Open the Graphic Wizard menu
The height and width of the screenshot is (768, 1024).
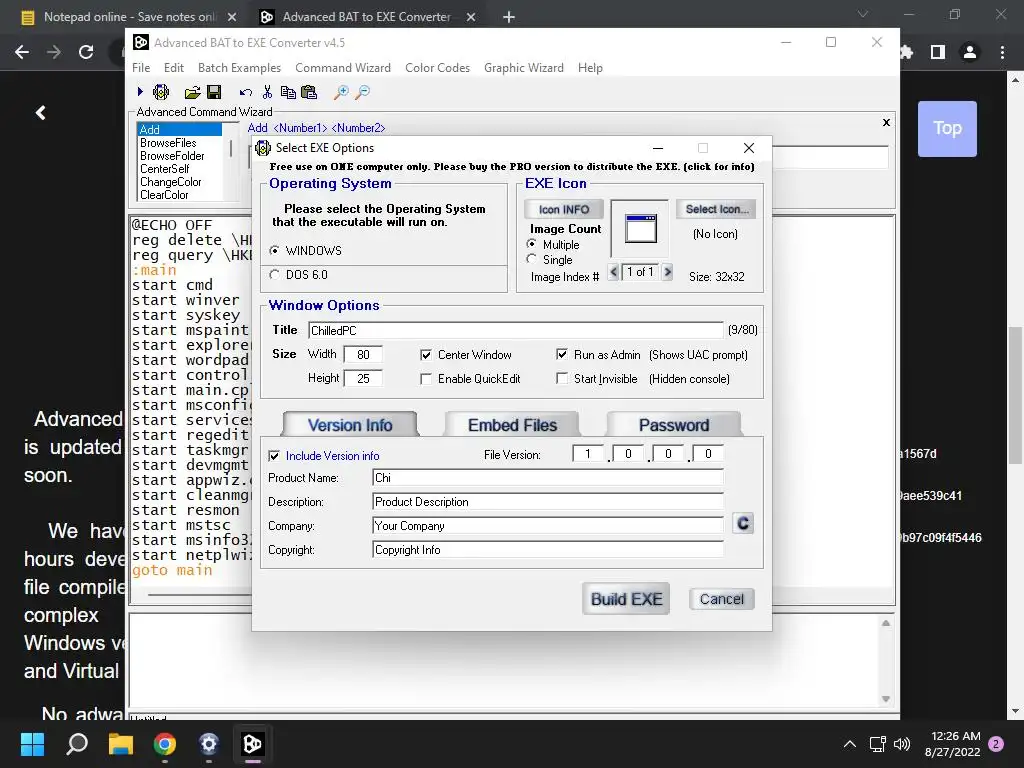click(524, 68)
